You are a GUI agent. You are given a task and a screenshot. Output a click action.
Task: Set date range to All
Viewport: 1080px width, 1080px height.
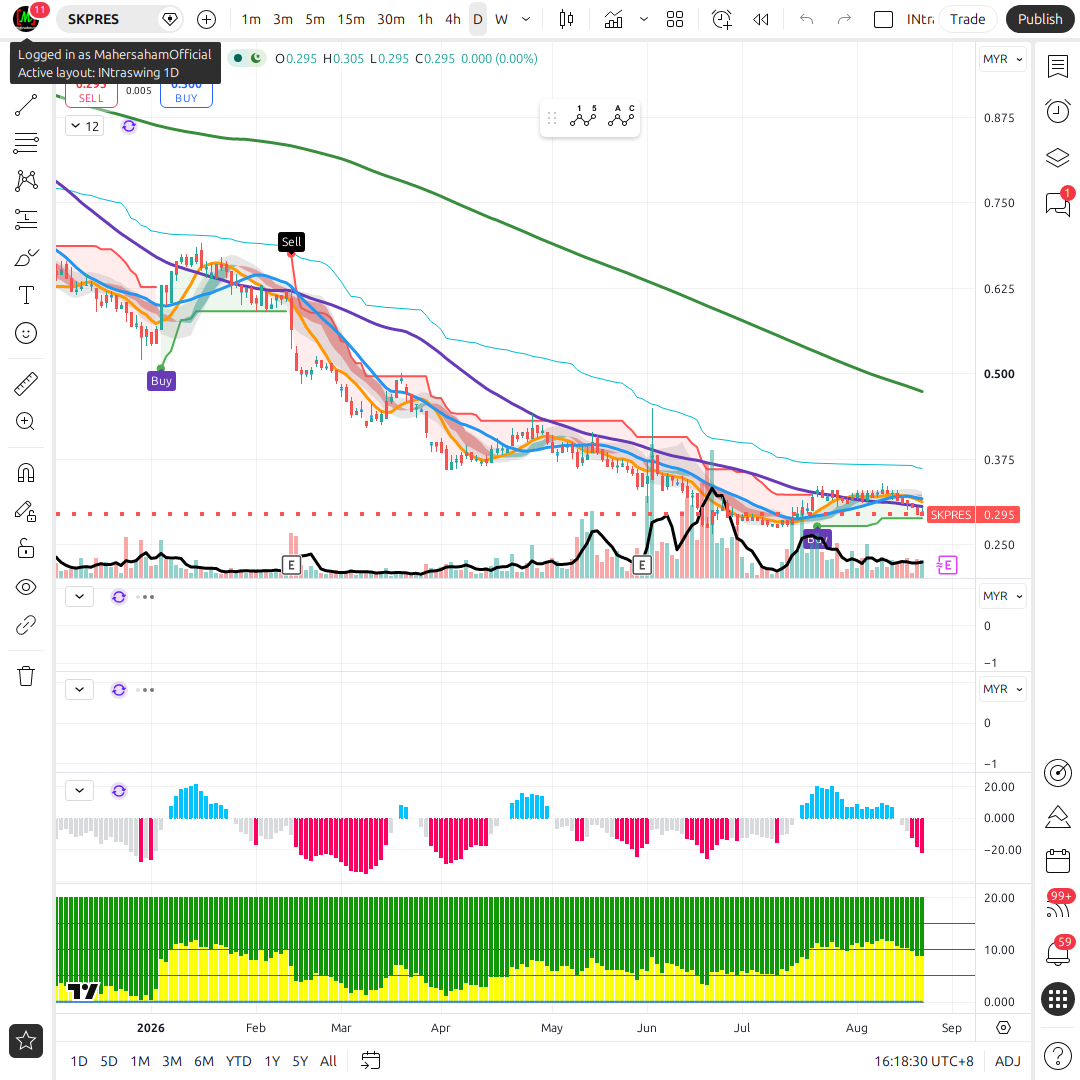329,1061
